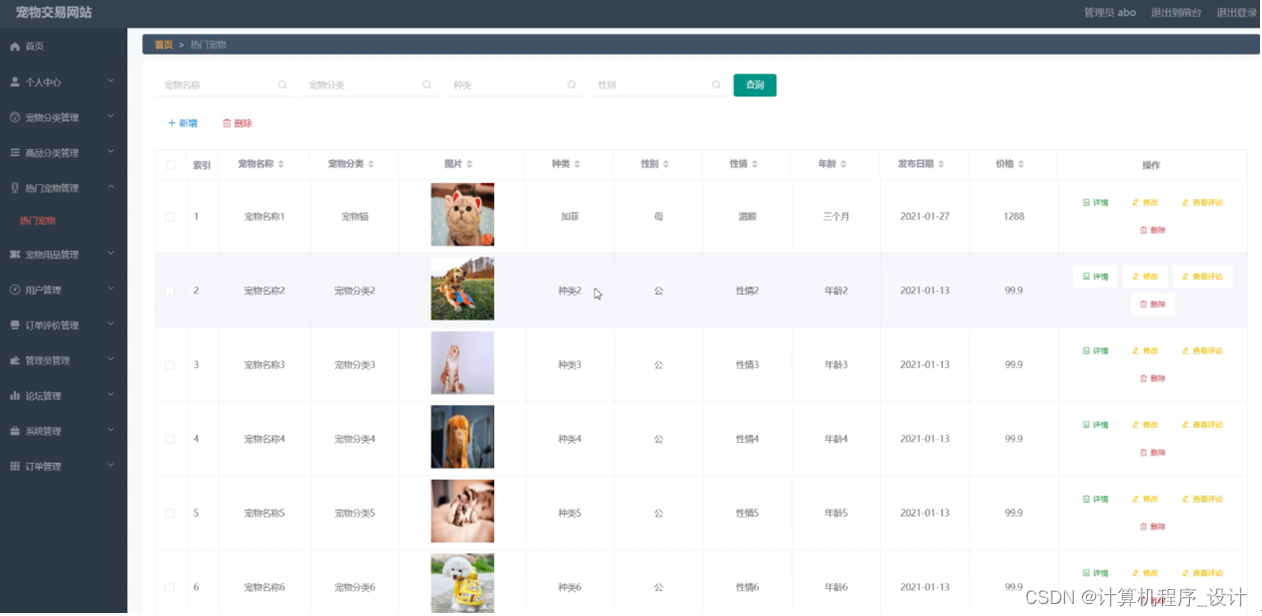
Task: Click the 删除 button above the table
Action: (237, 123)
